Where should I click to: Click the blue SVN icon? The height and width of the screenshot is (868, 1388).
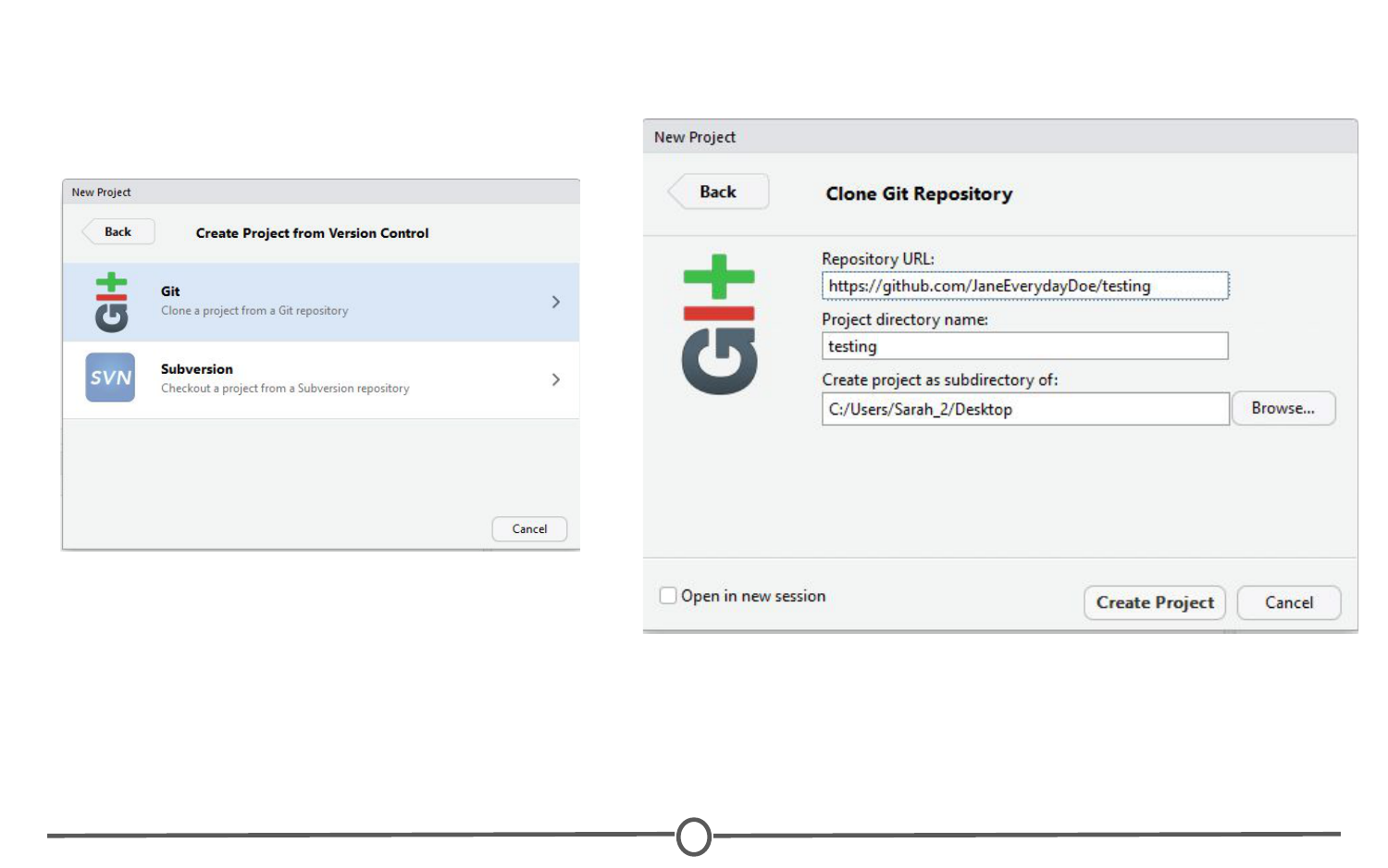point(110,378)
